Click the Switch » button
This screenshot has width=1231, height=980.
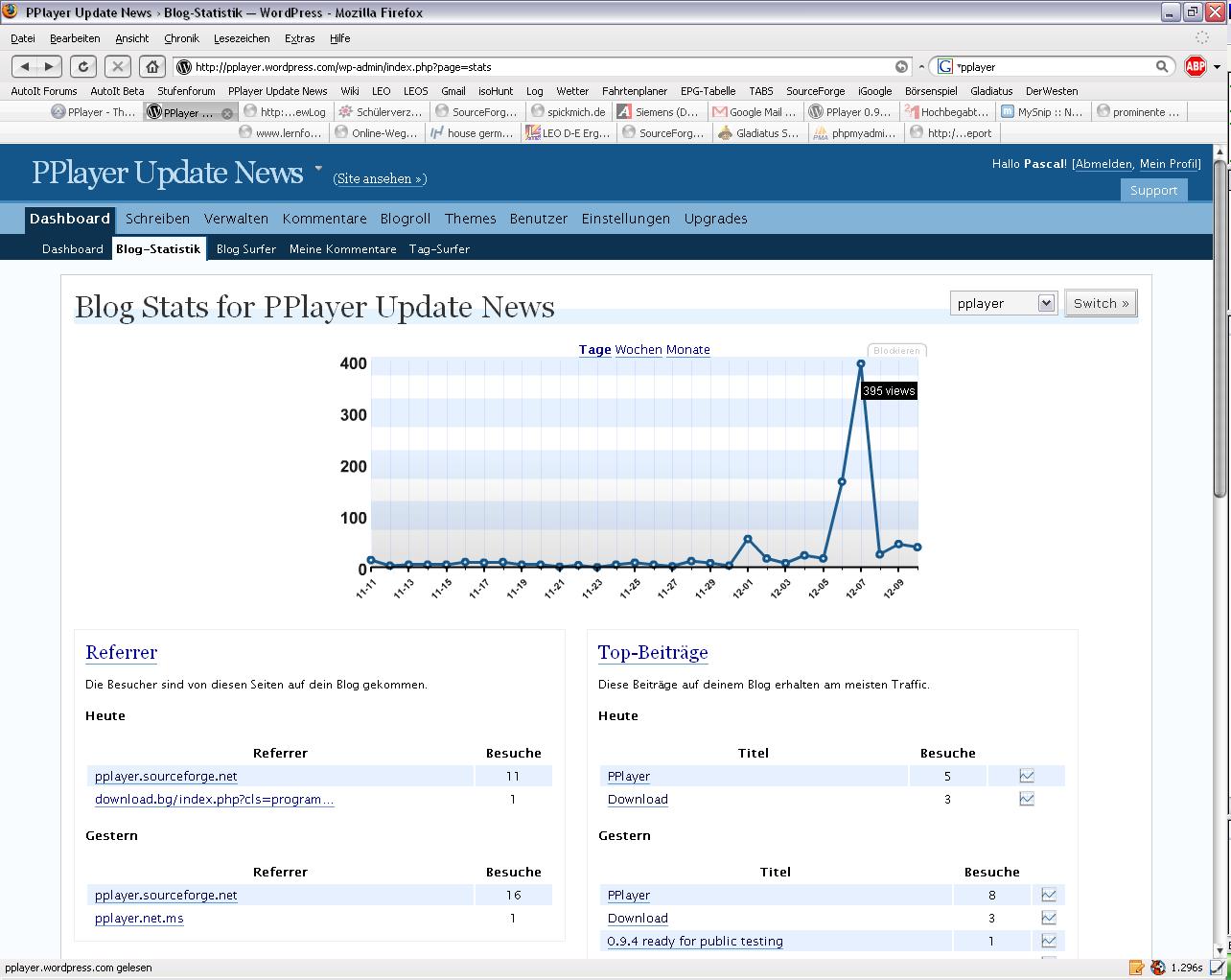1101,303
